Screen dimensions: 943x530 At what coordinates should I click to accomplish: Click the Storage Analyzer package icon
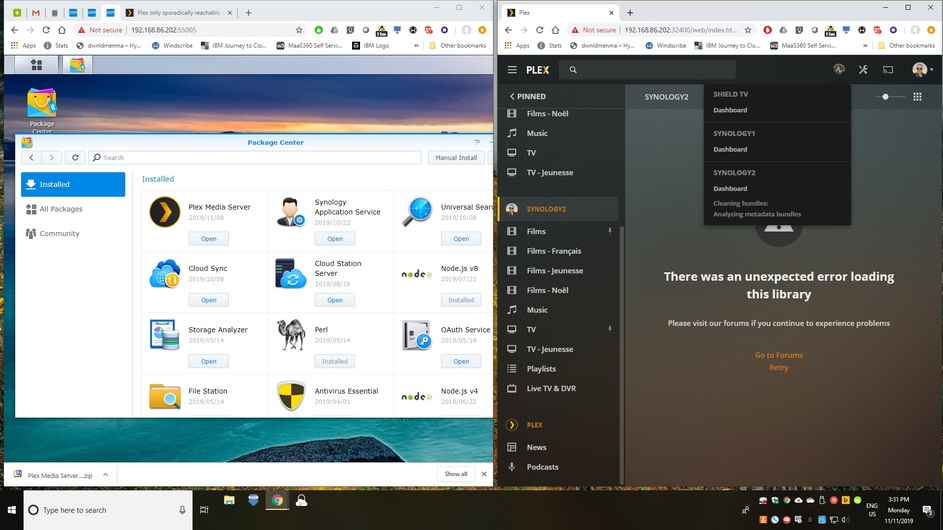coord(164,335)
